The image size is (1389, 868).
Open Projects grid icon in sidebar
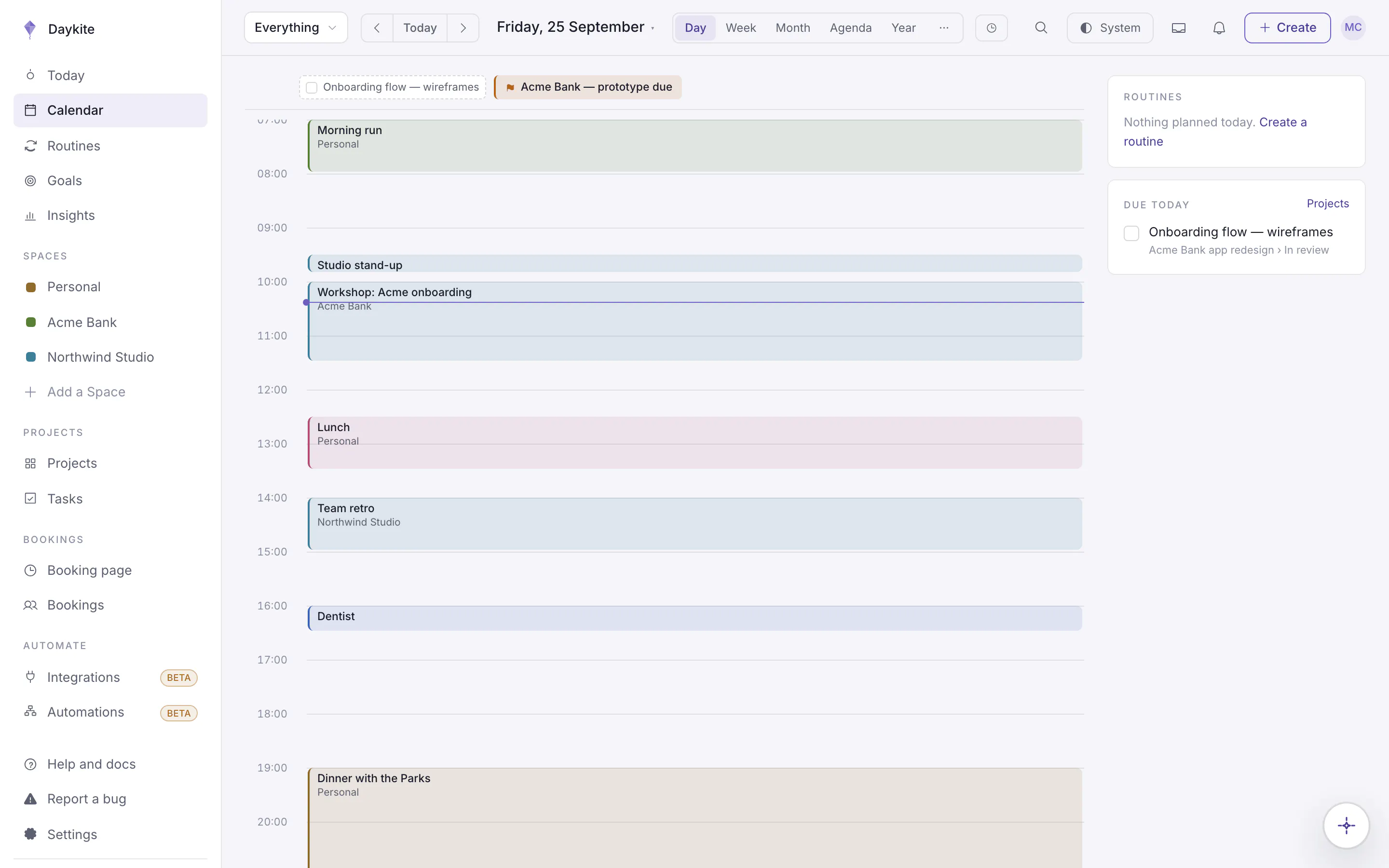point(30,463)
